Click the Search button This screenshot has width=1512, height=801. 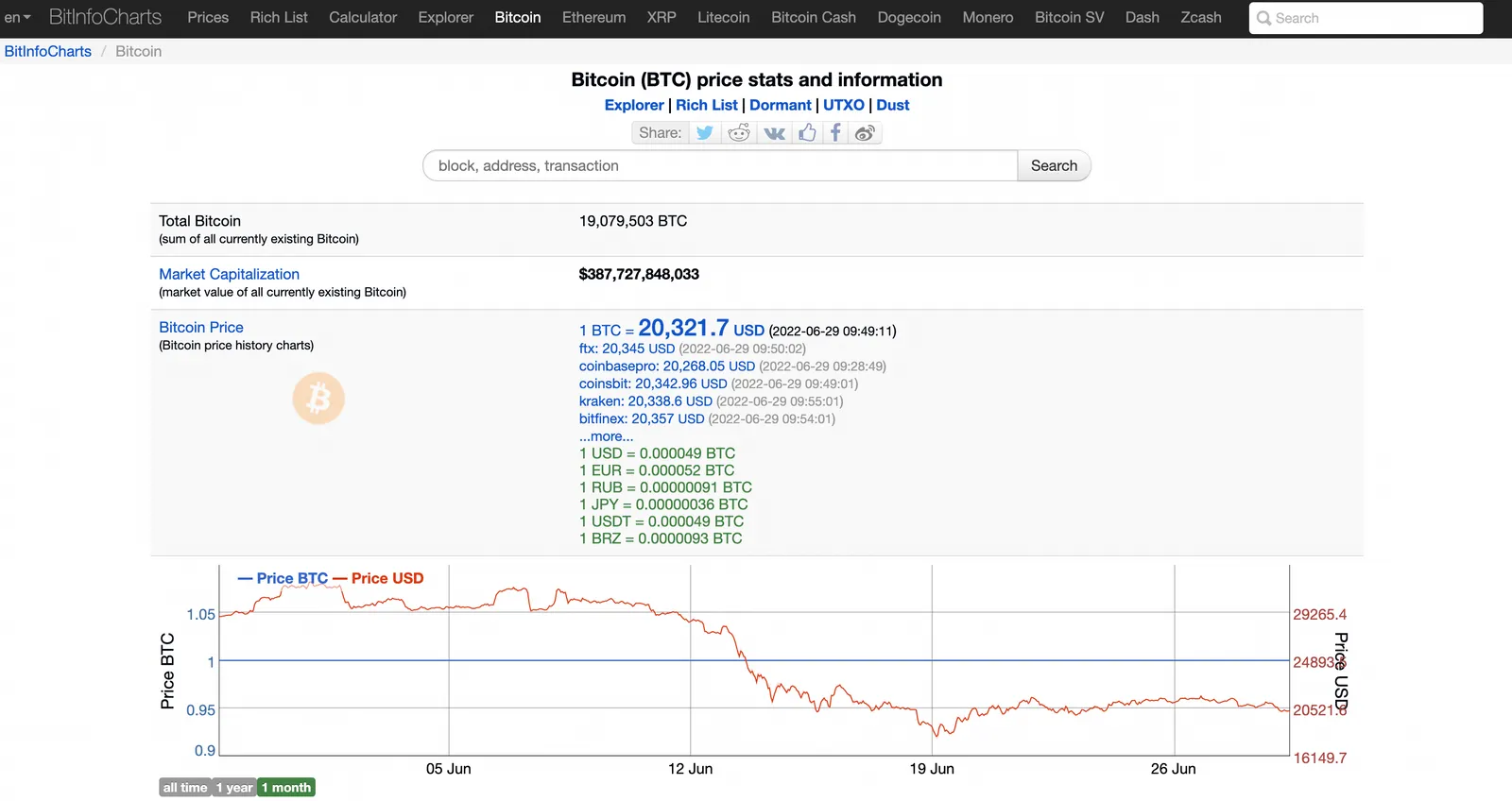(x=1054, y=165)
